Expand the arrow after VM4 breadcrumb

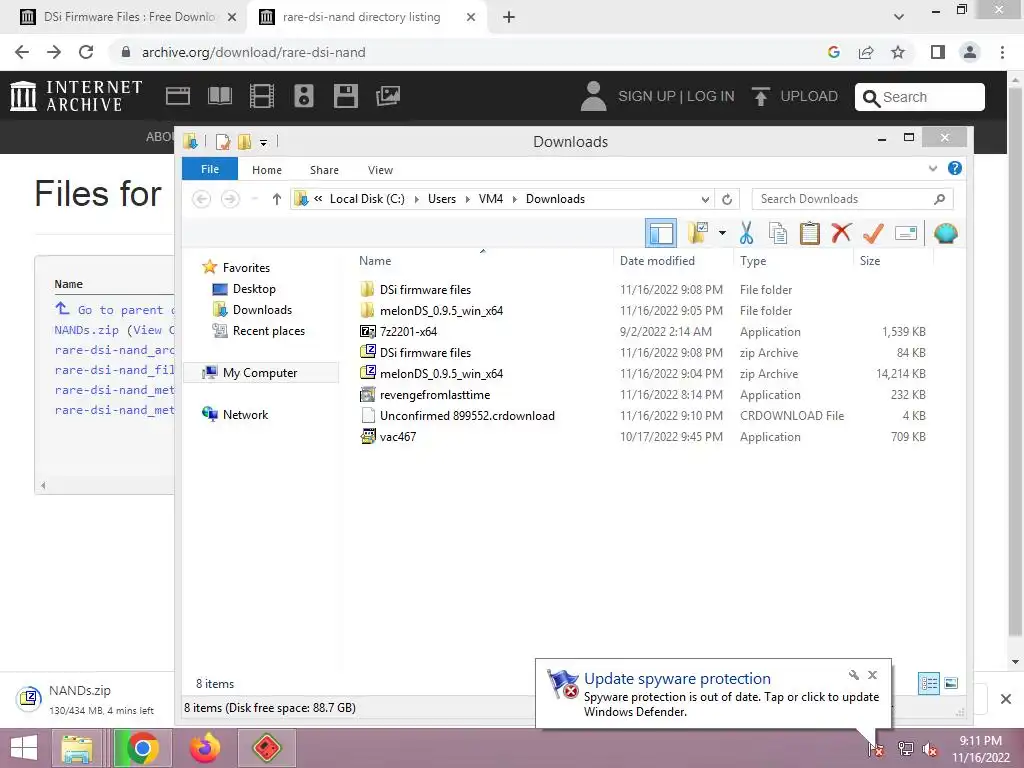(x=515, y=199)
